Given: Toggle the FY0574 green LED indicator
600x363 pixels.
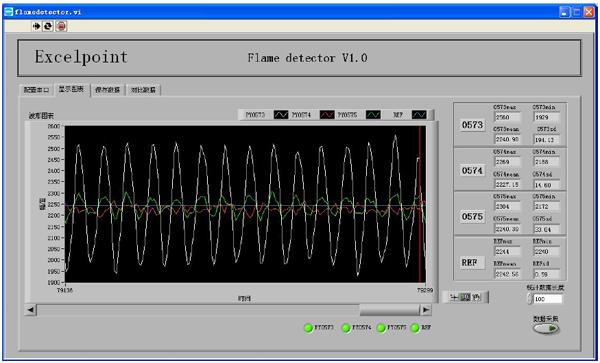Looking at the screenshot, I should pos(346,328).
